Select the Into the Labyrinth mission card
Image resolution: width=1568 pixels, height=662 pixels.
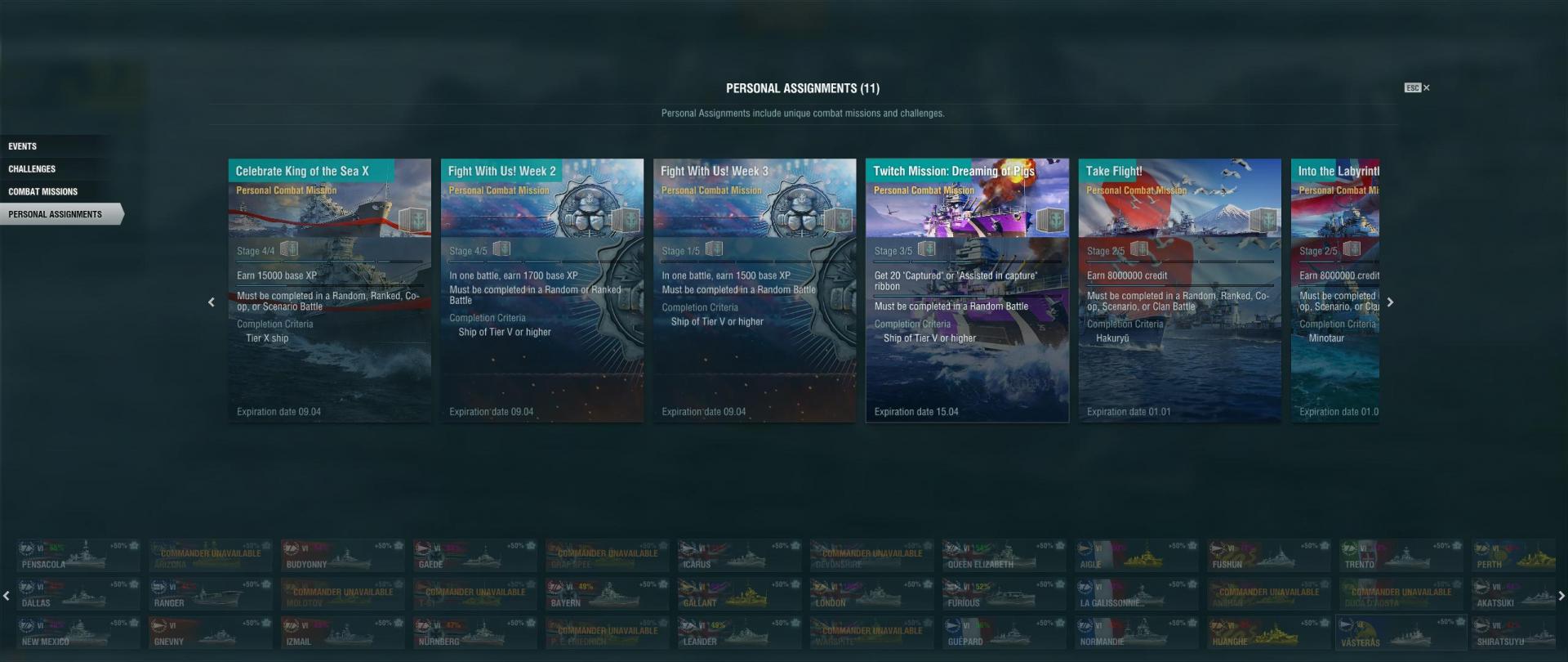coord(1335,290)
